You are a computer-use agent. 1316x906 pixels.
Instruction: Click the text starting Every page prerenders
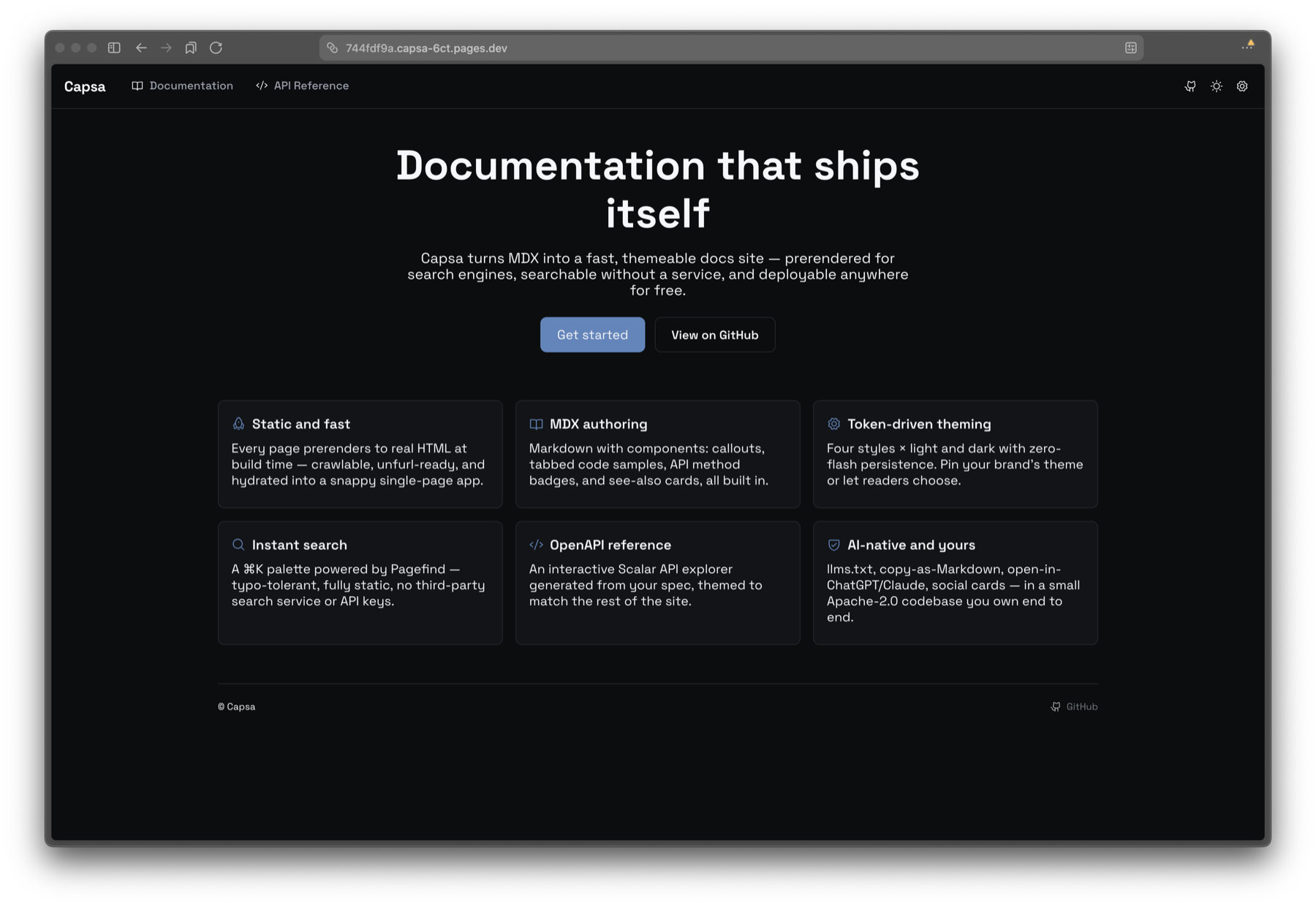(358, 464)
